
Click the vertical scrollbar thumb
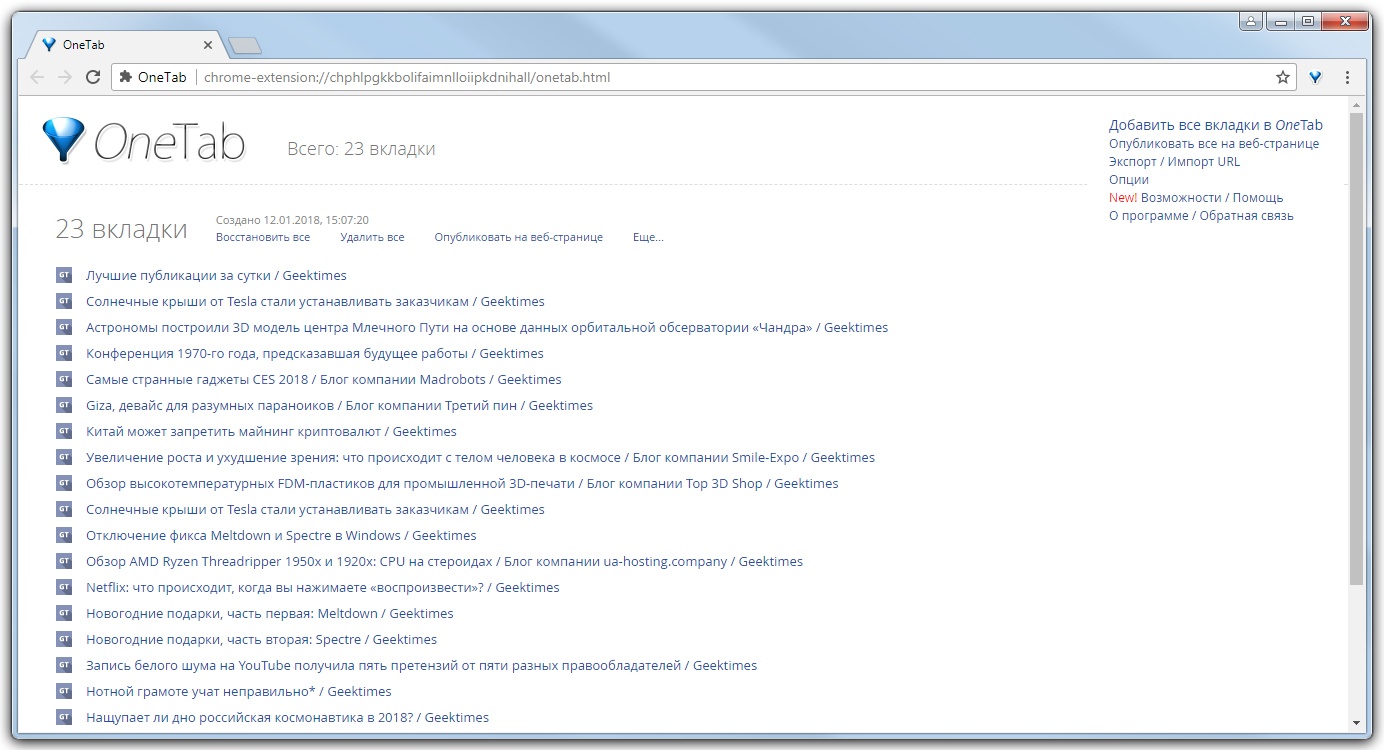tap(1356, 348)
